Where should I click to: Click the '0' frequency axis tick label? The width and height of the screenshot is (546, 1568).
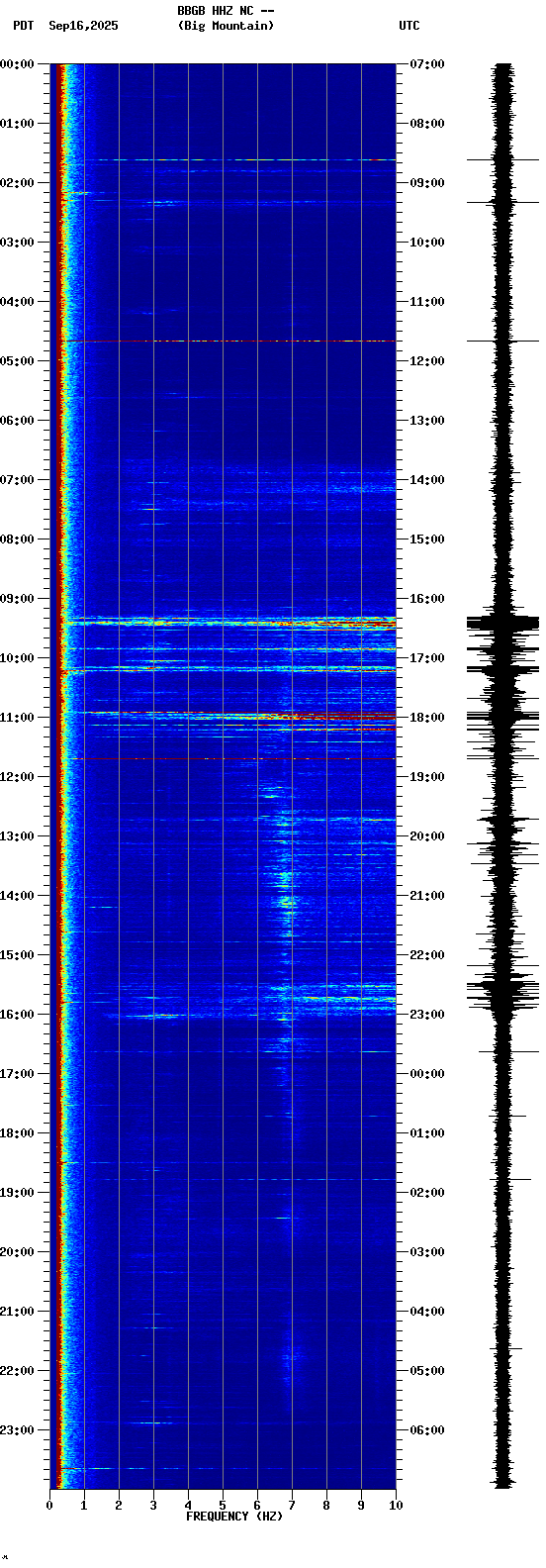coord(49,1506)
